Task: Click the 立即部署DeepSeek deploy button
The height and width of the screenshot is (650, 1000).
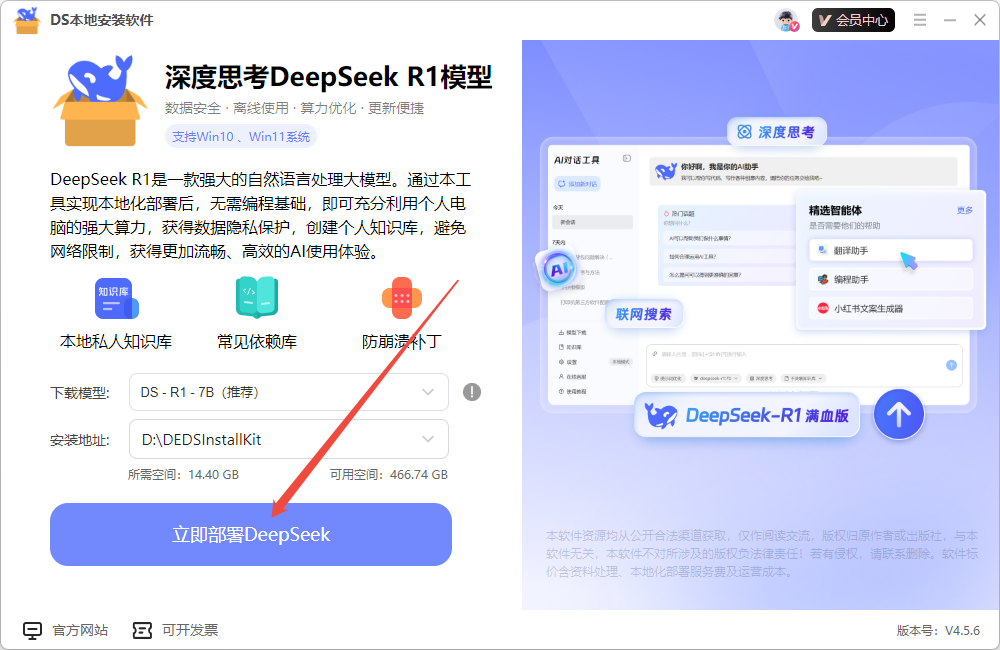Action: point(250,535)
